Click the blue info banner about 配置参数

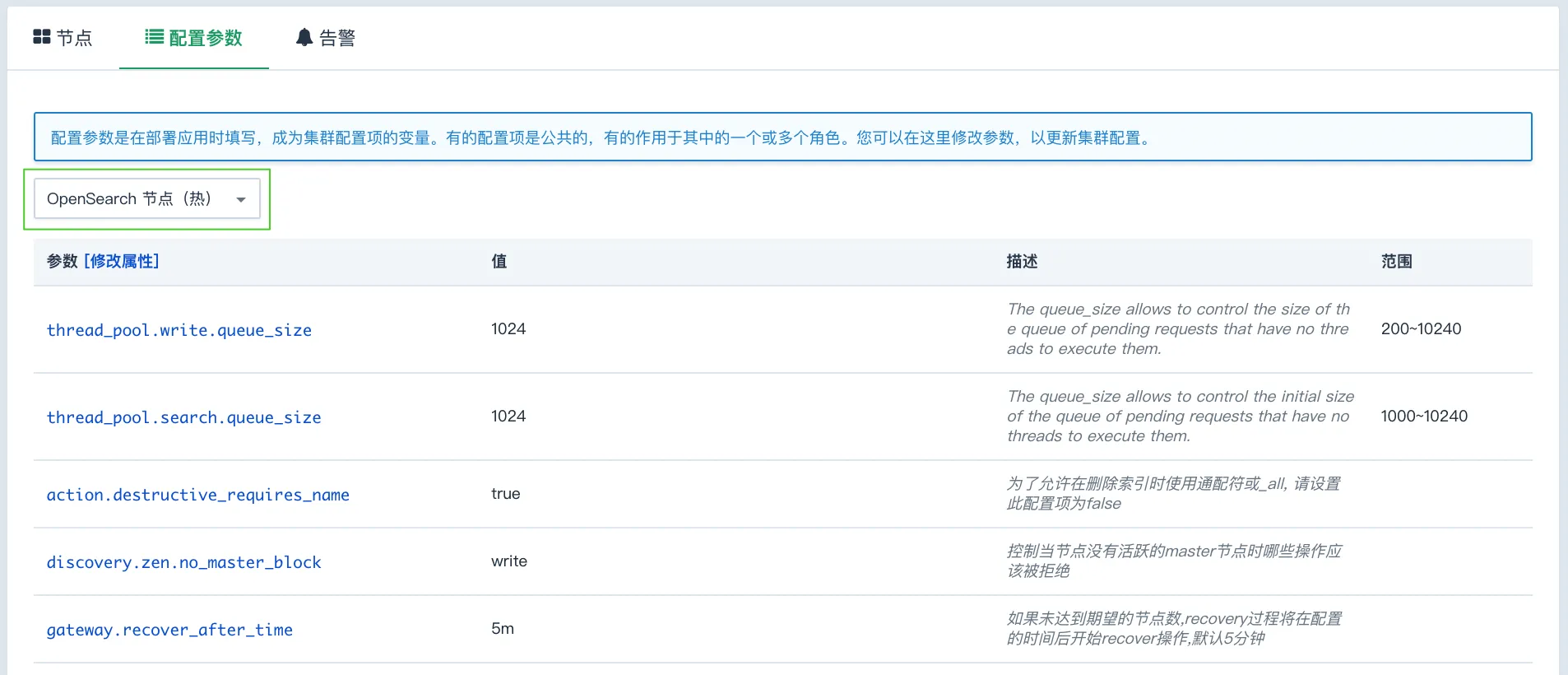[x=783, y=137]
